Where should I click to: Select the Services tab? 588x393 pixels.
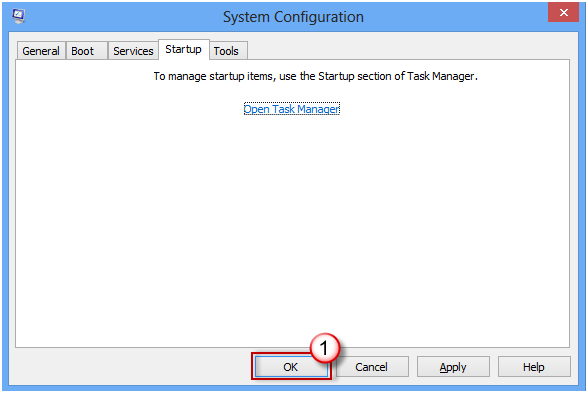coord(133,51)
